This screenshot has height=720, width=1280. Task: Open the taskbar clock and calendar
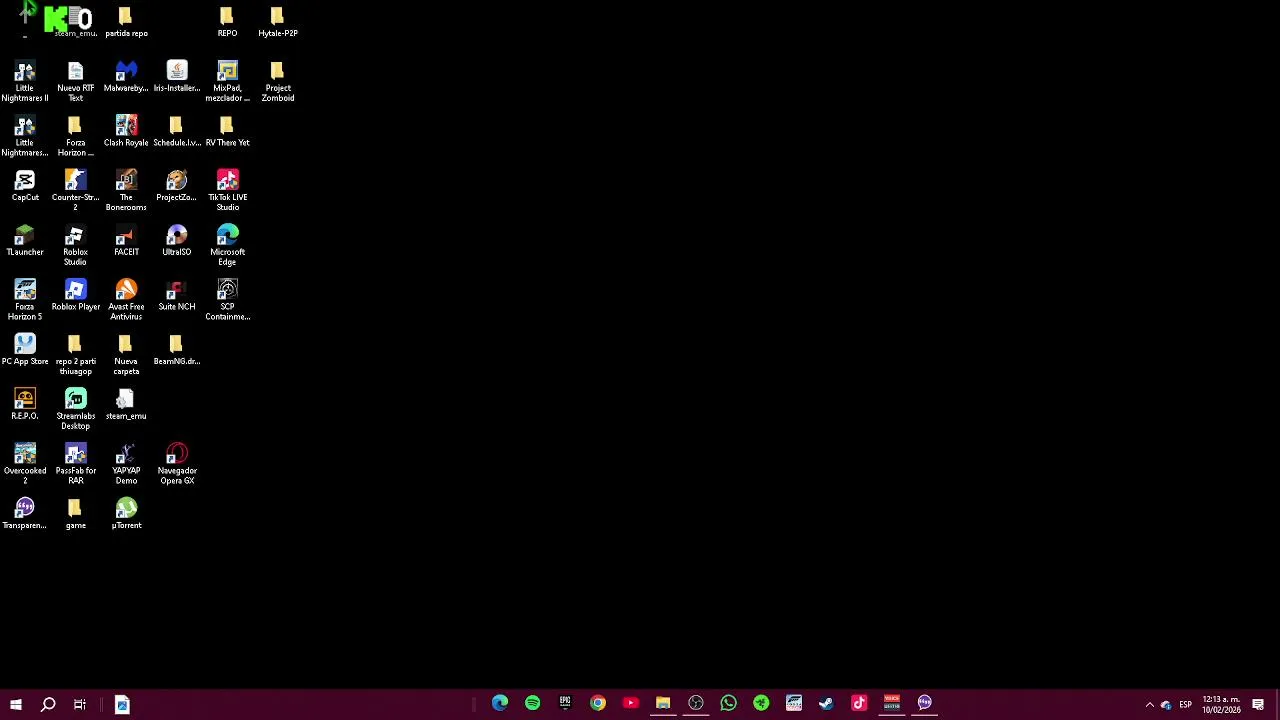[1221, 705]
